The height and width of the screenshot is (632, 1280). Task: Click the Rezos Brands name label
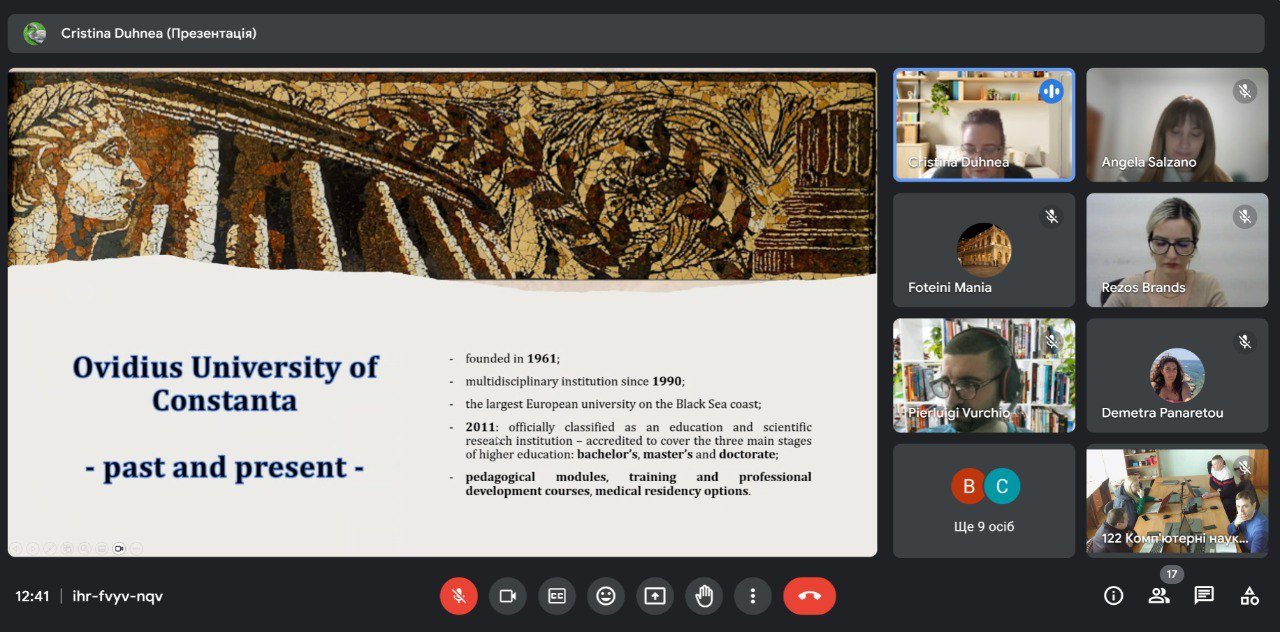(x=1143, y=287)
